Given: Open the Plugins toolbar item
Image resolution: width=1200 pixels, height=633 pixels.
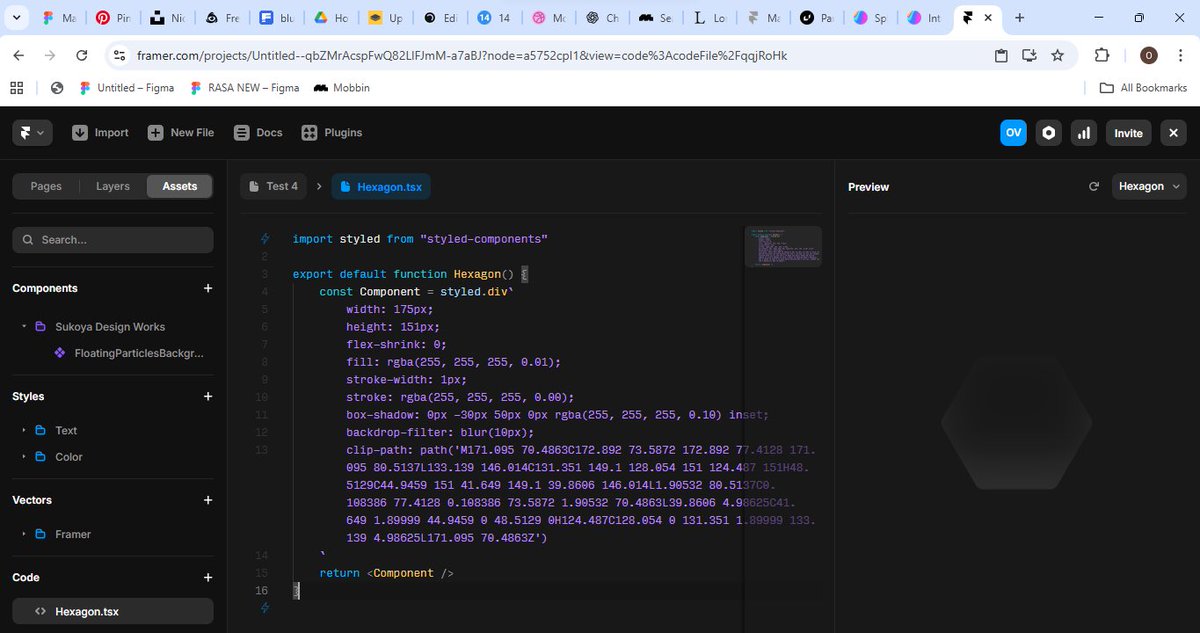Looking at the screenshot, I should (x=332, y=132).
